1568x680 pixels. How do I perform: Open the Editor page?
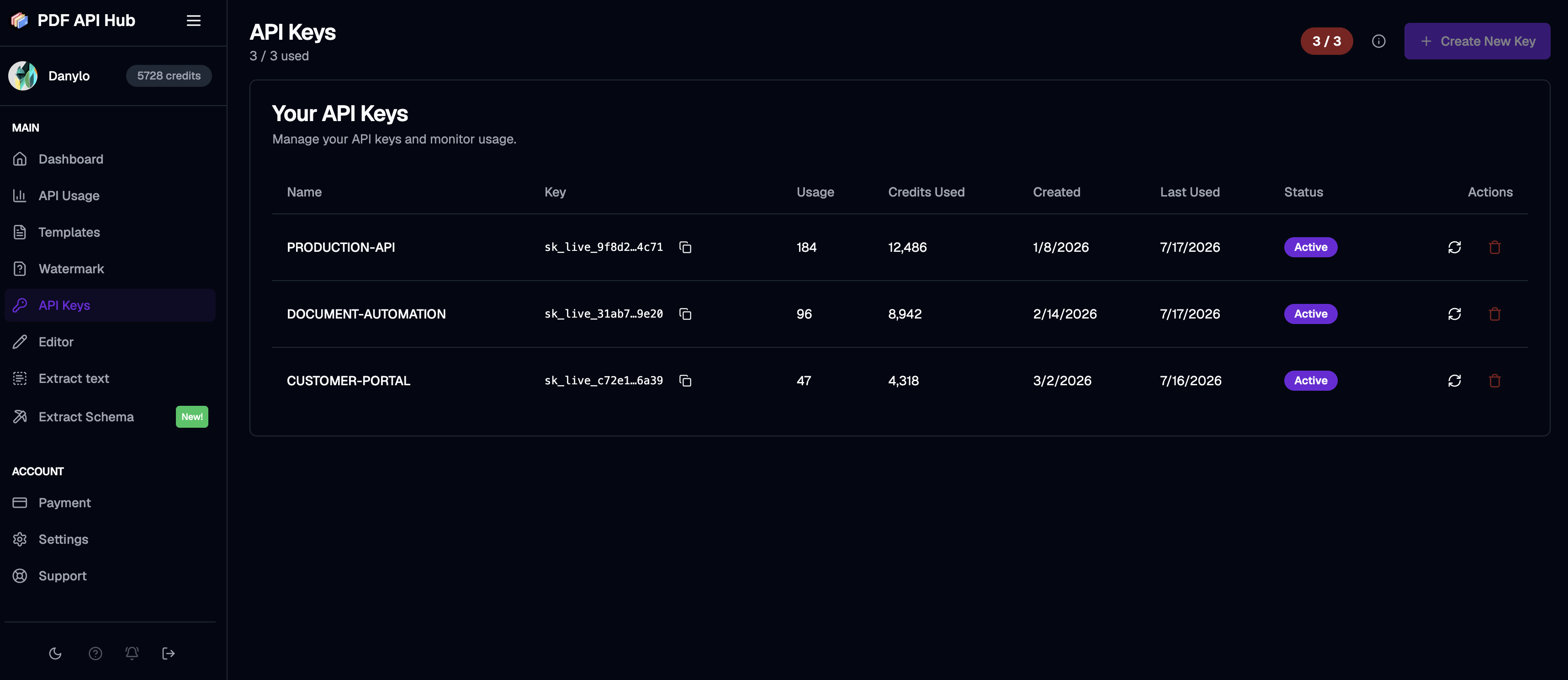(x=110, y=341)
